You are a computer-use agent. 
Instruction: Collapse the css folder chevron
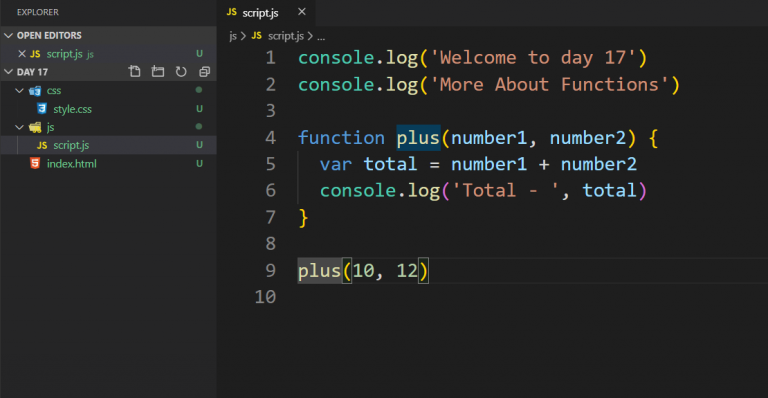20,90
